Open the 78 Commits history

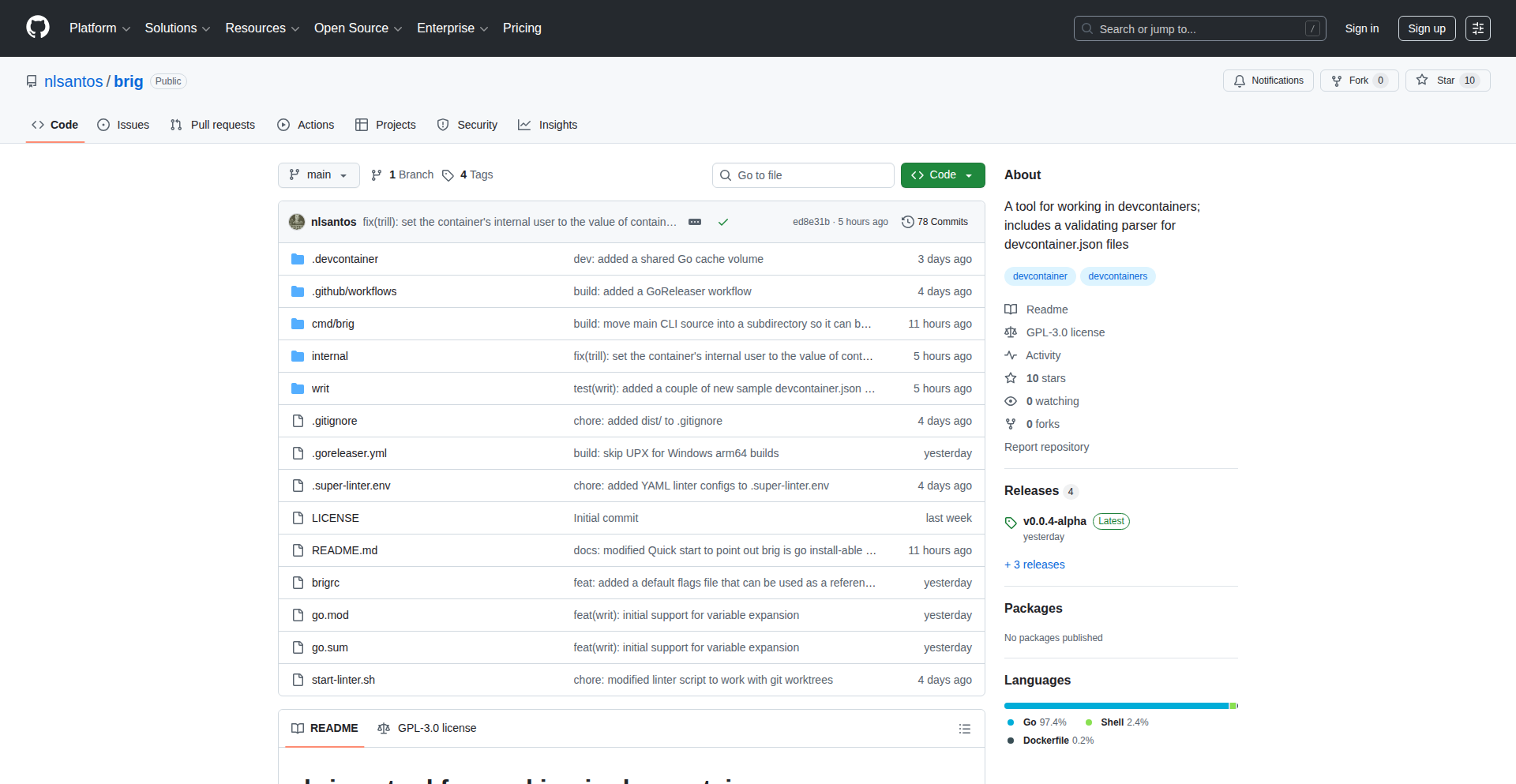pyautogui.click(x=935, y=222)
